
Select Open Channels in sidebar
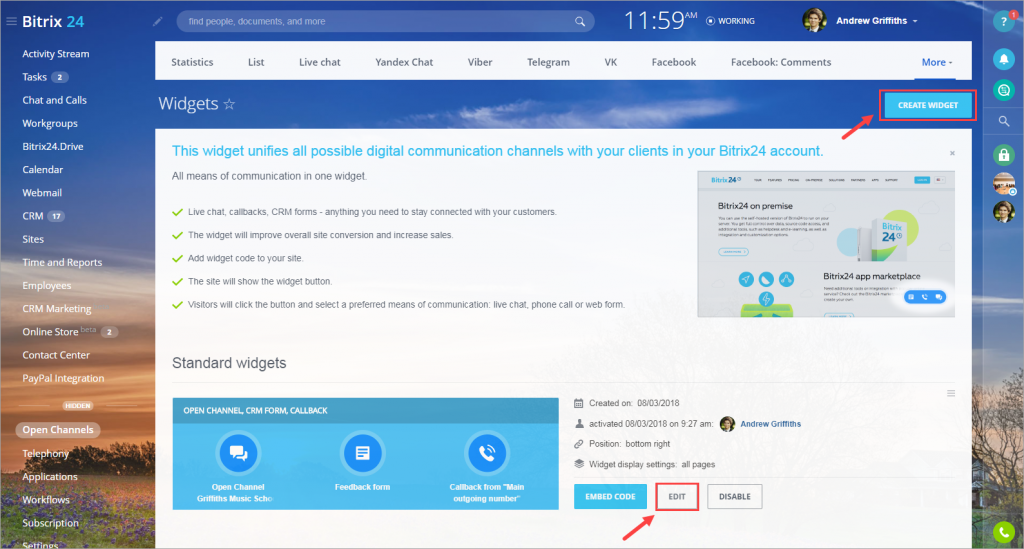(57, 430)
